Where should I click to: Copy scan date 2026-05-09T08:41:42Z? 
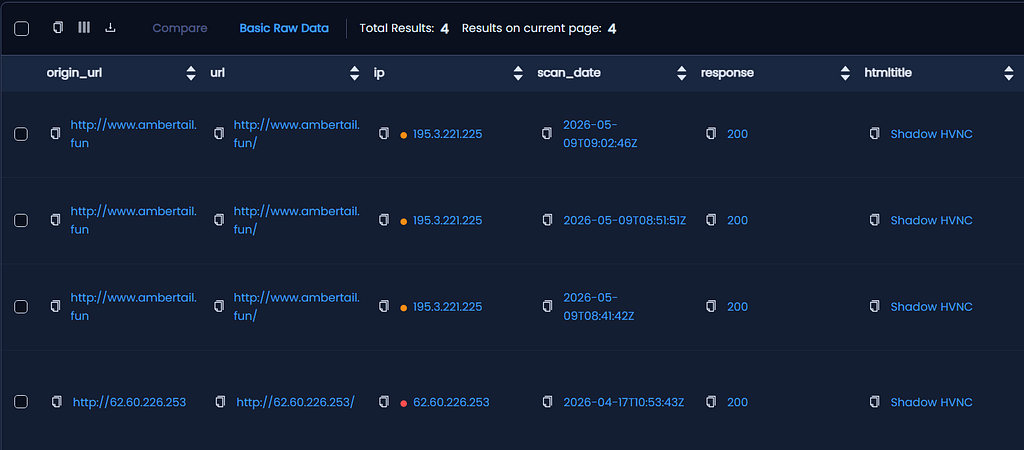point(547,306)
